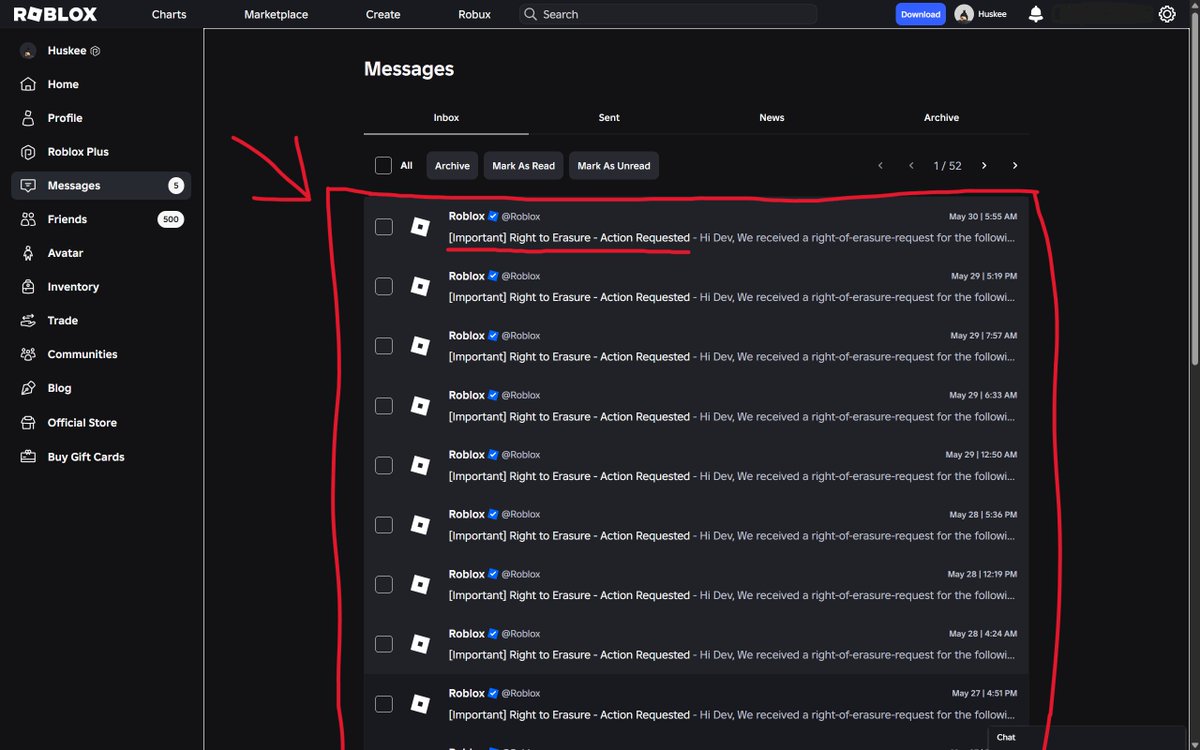
Task: Tick checkbox for May 27 4:51 PM message
Action: pos(384,704)
